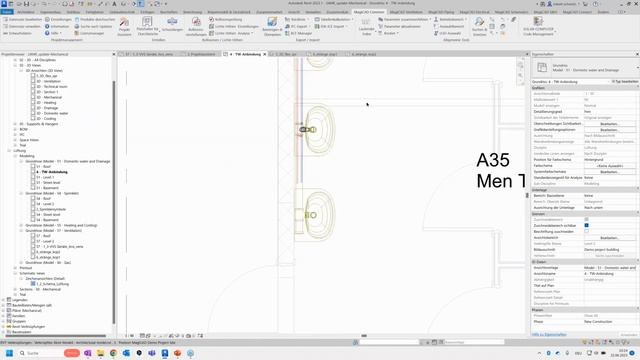
Task: Expand Grundrisse S9 - Gas node
Action: pyautogui.click(x=21, y=262)
